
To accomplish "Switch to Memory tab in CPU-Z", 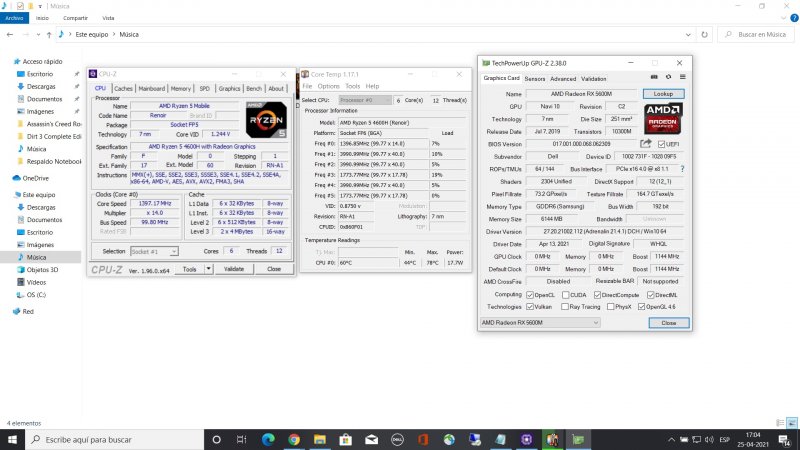I will click(x=181, y=89).
